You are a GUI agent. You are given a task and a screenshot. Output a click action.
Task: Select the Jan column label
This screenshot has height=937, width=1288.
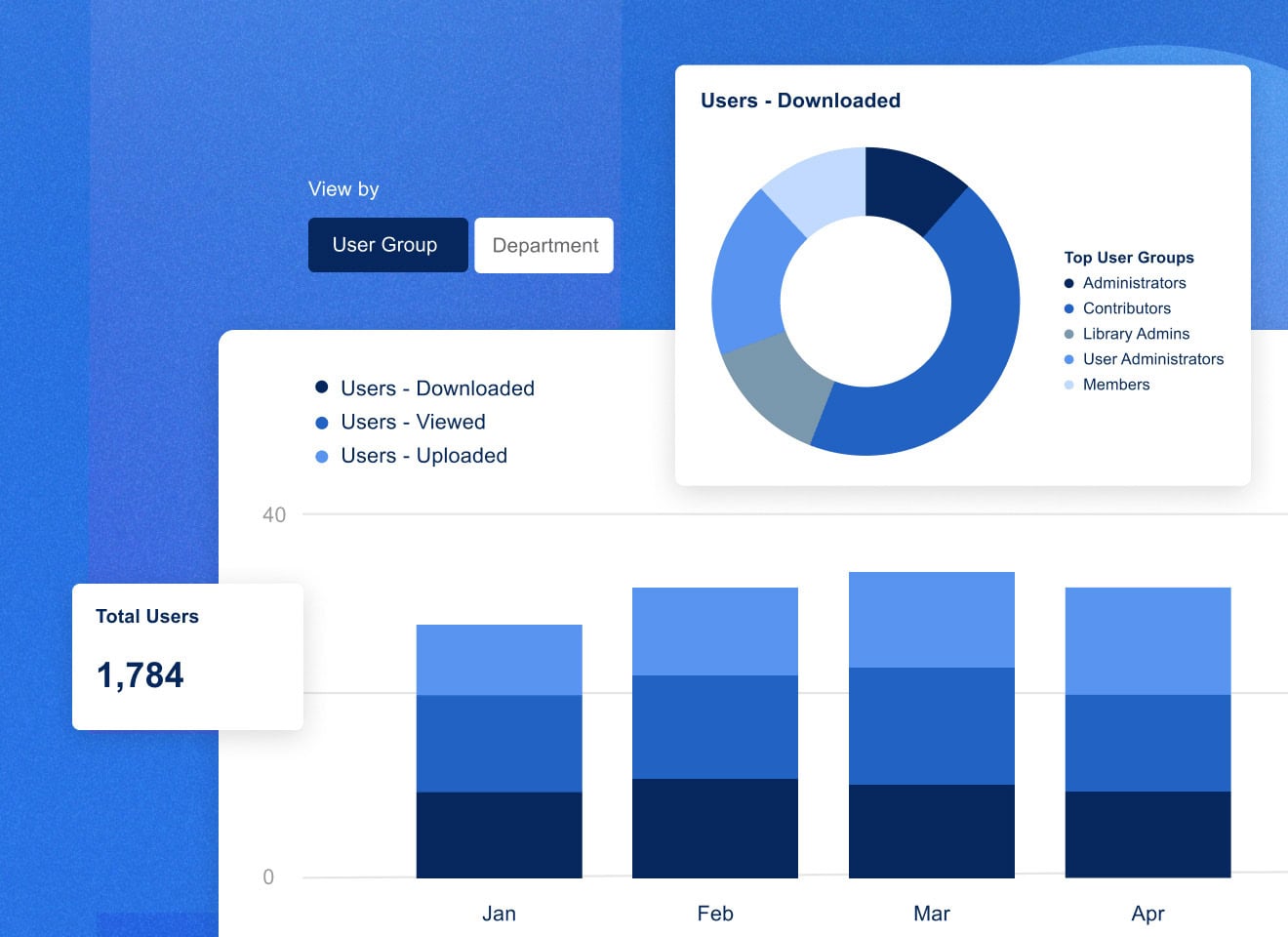(499, 913)
